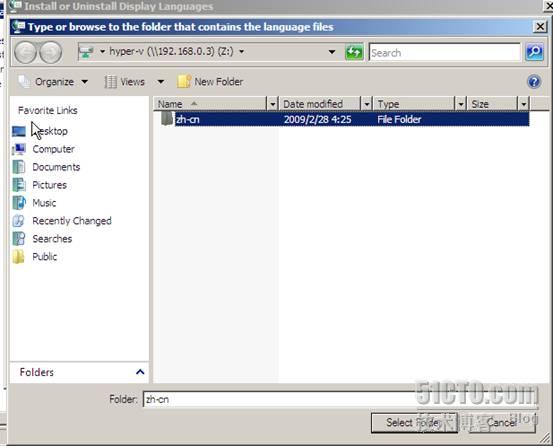553x446 pixels.
Task: Click the Pictures icon in Favorite Links
Action: (19, 185)
